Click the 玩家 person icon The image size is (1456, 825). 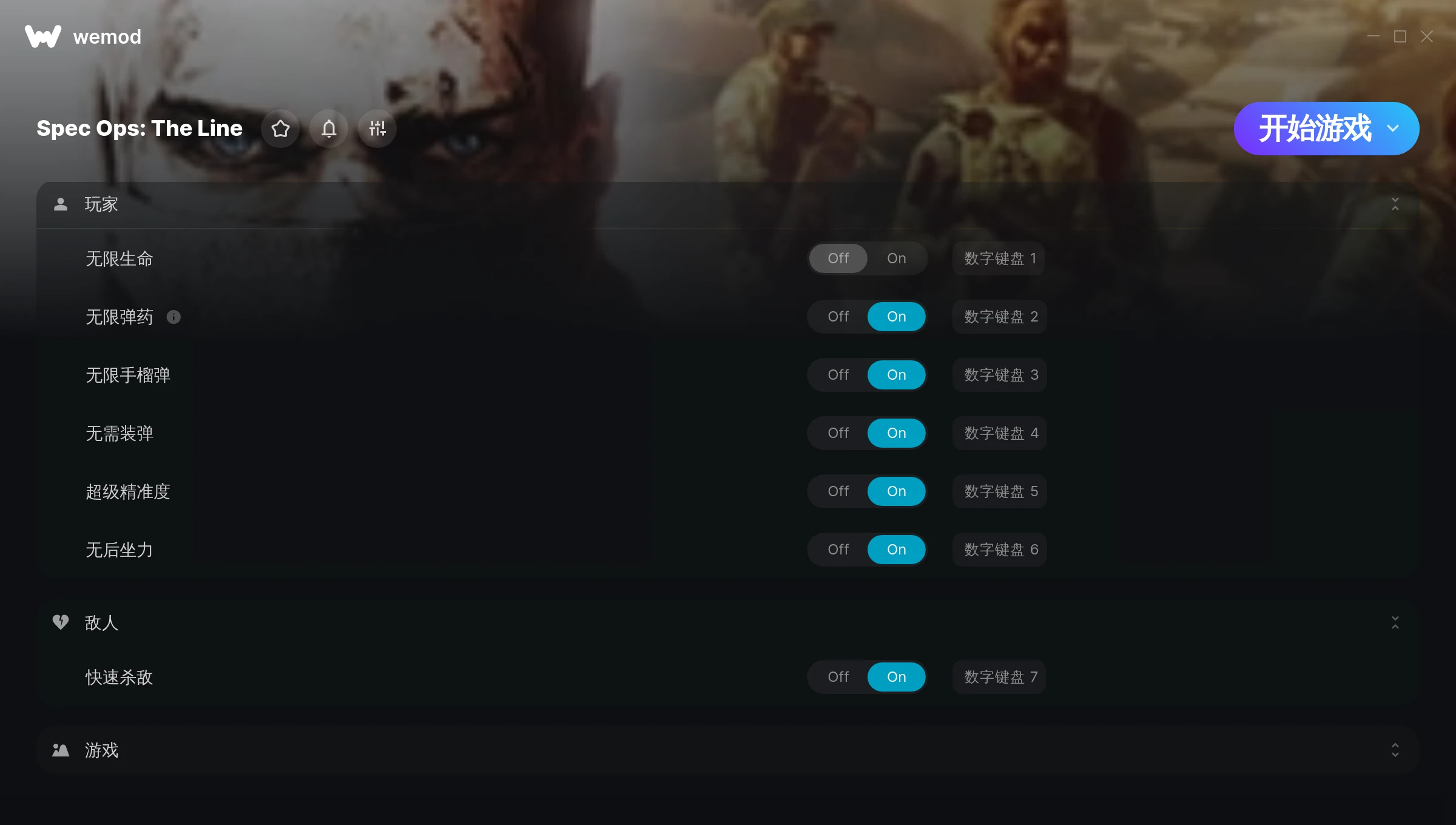point(61,204)
